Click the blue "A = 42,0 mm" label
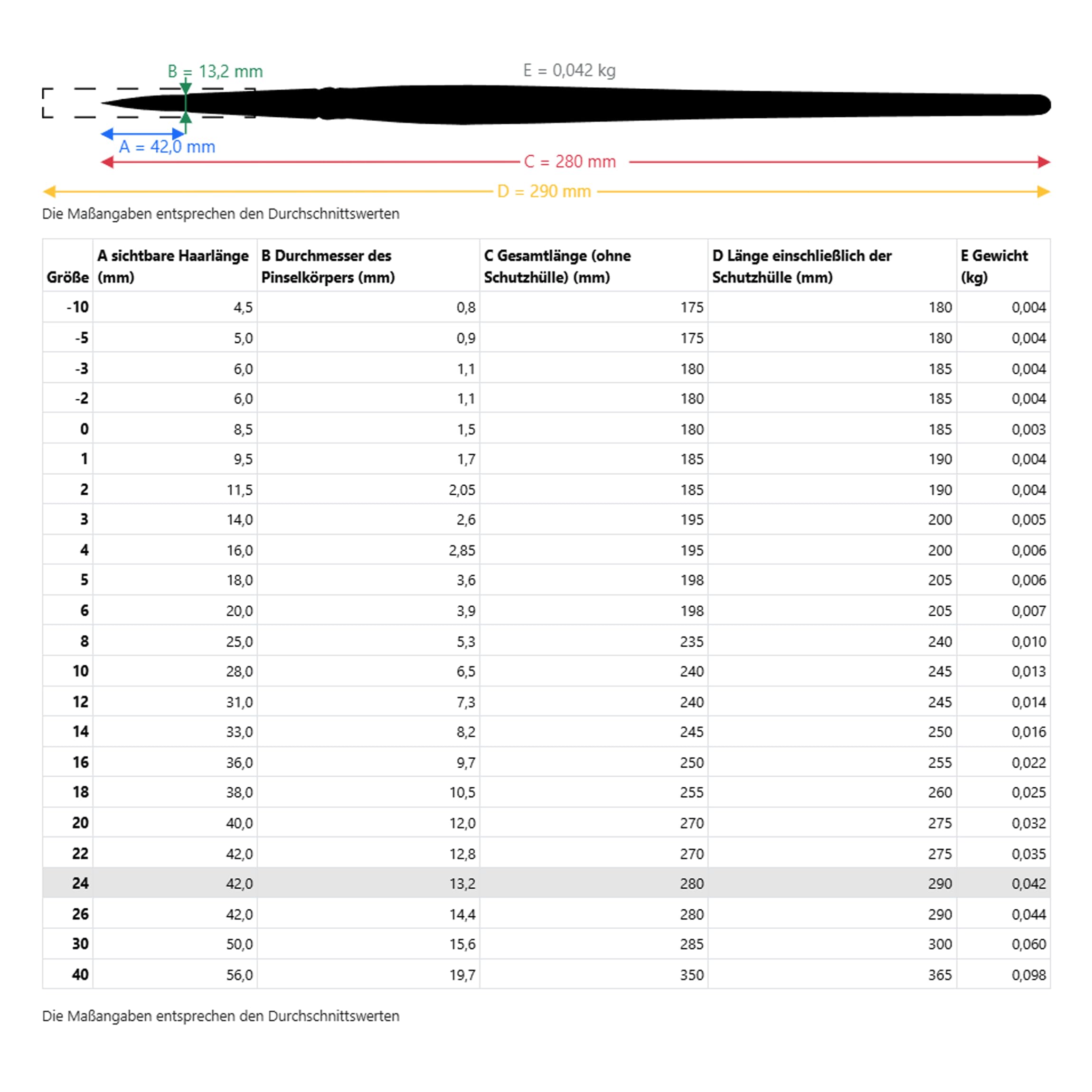1092x1092 pixels. pos(167,147)
